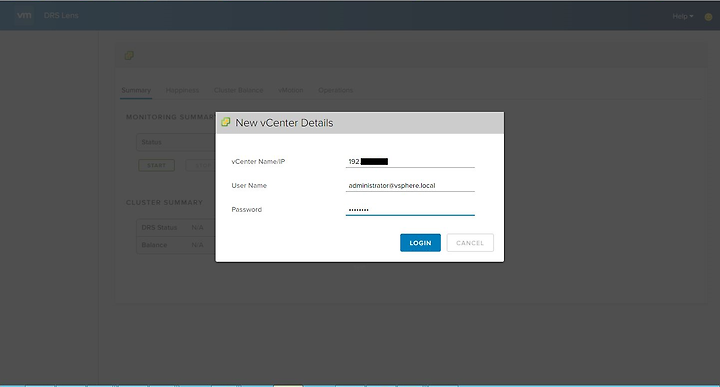720x387 pixels.
Task: Click the New vCenter Details title text
Action: pos(284,123)
